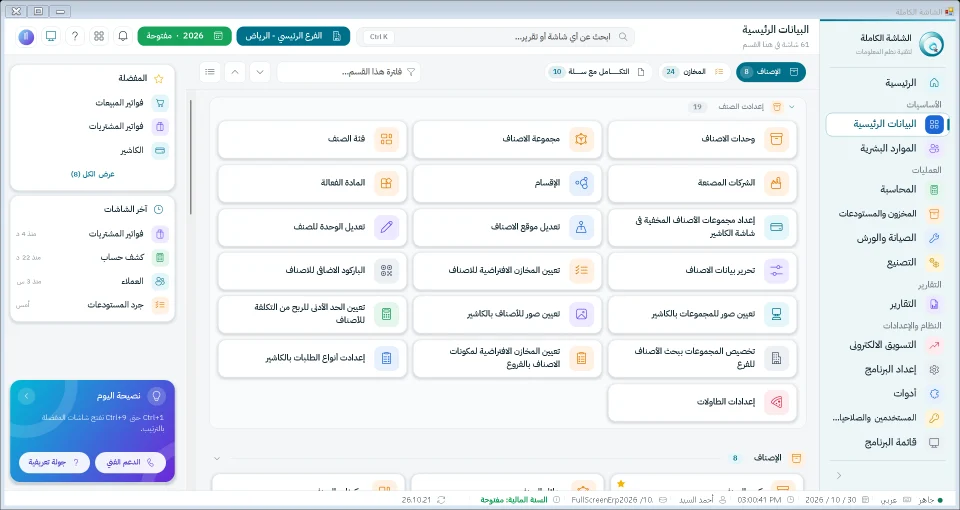The height and width of the screenshot is (510, 960).
Task: Click the التقارير sidebar icon
Action: pyautogui.click(x=934, y=304)
